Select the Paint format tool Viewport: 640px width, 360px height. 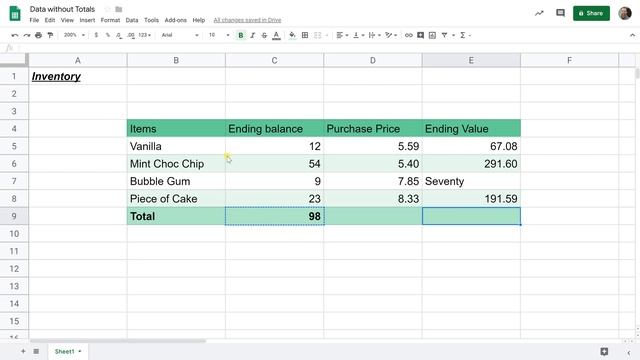click(50, 35)
